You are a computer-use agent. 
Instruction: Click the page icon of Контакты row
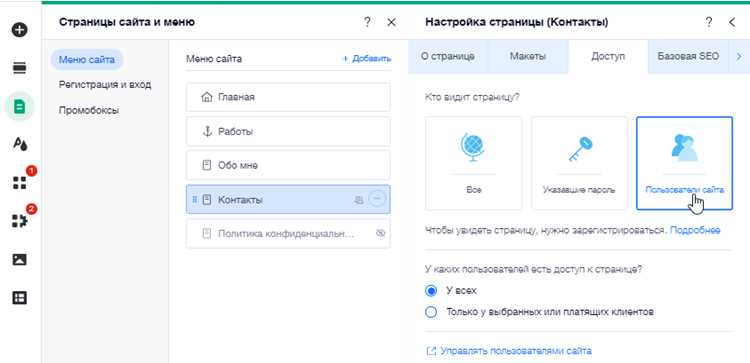(207, 199)
